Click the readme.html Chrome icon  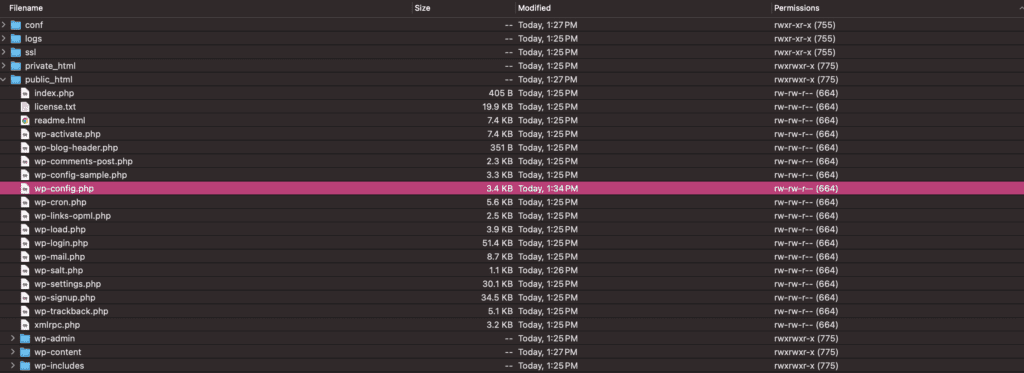[x=25, y=120]
